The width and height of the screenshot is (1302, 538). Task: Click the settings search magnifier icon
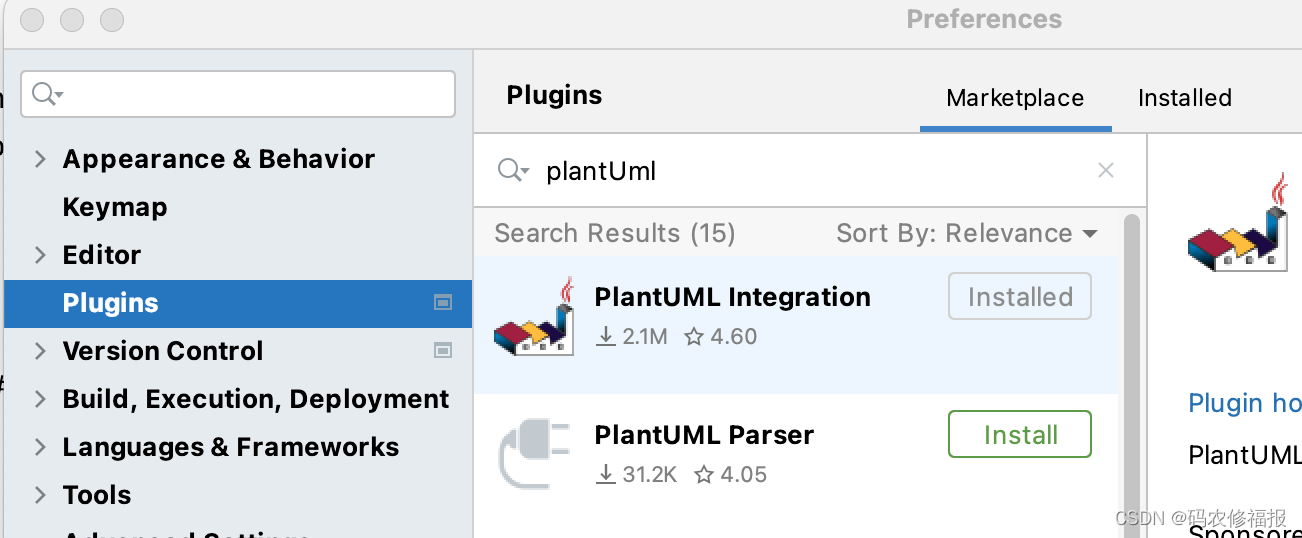pyautogui.click(x=46, y=95)
